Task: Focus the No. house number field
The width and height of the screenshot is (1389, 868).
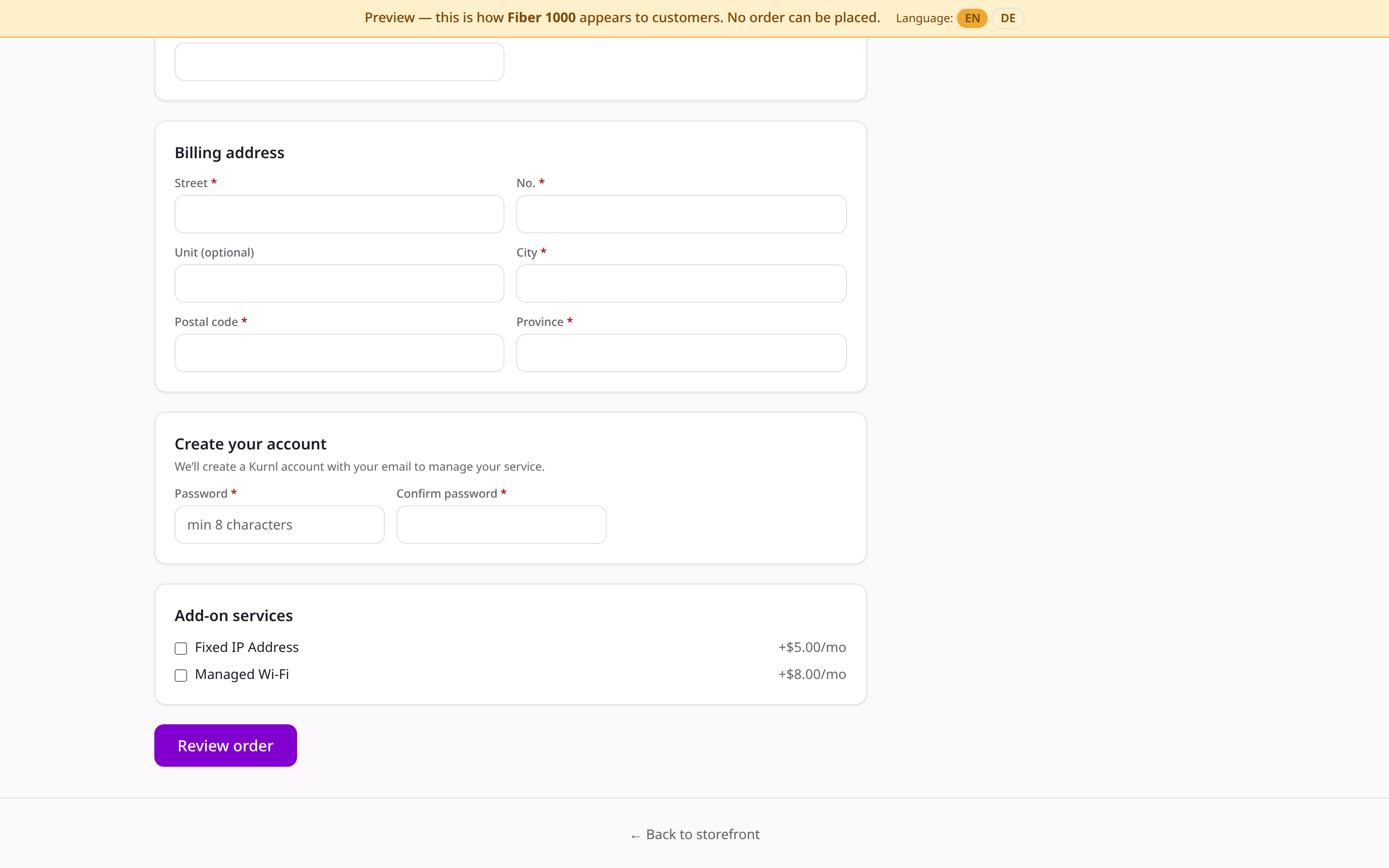Action: tap(681, 214)
